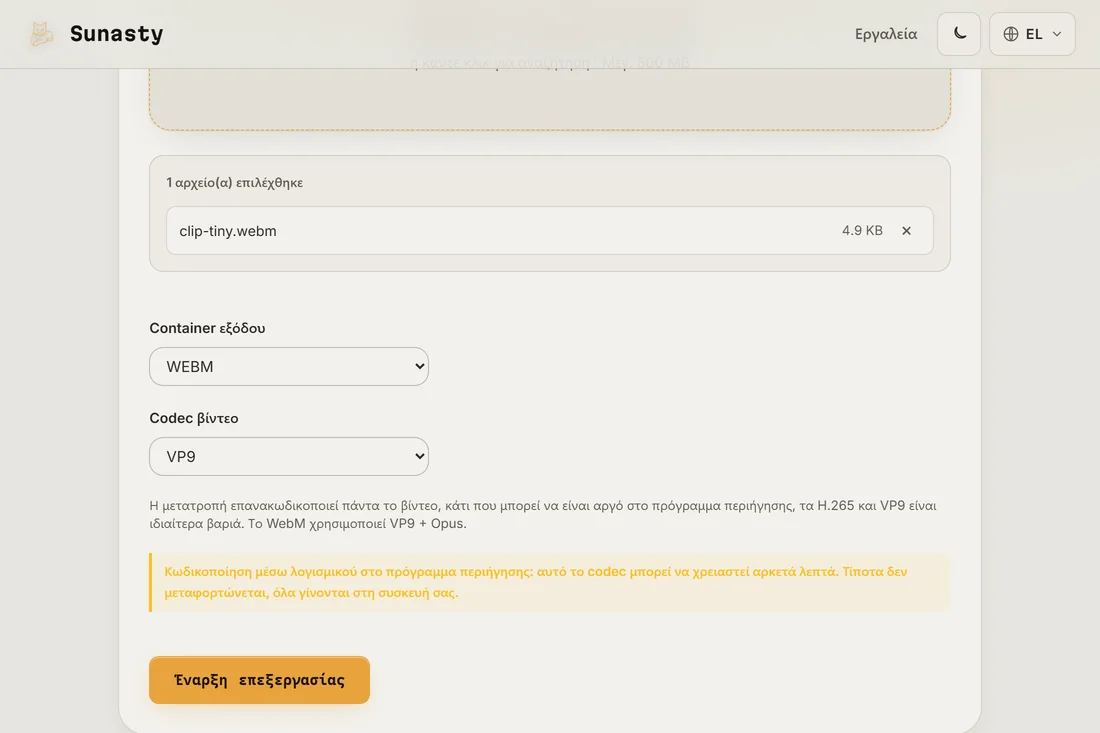The height and width of the screenshot is (733, 1100).
Task: Select the clip-tiny.webm file name
Action: tap(228, 231)
